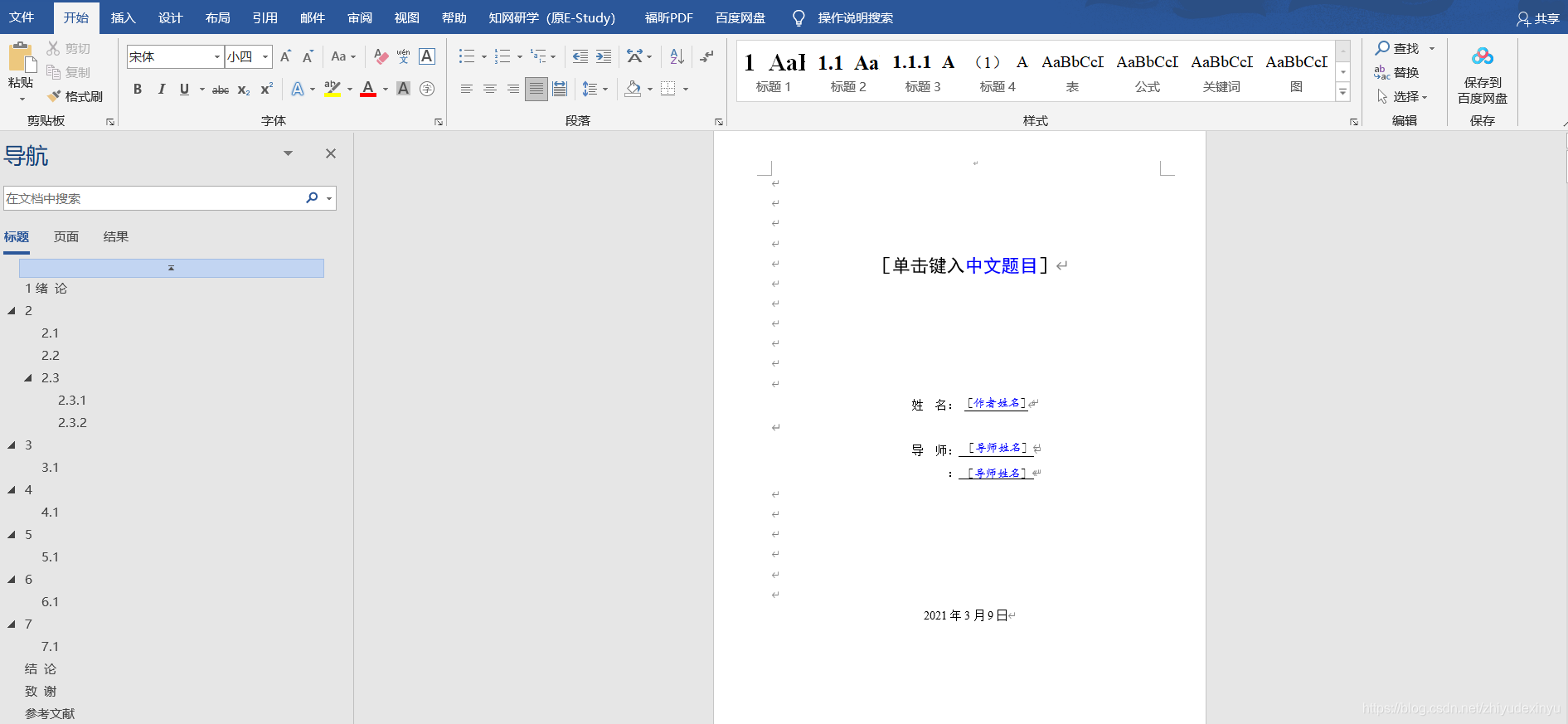Center align the text
1568x724 pixels.
(x=490, y=89)
